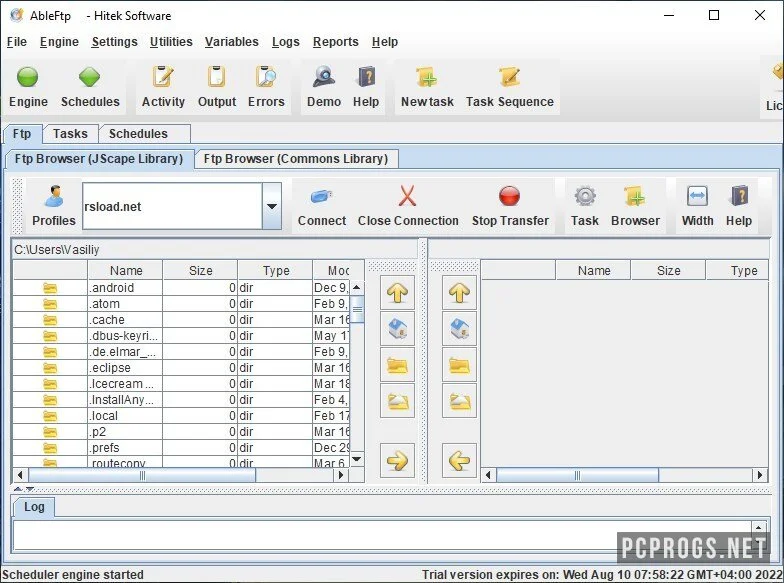
Task: Open the profile dropdown arrow
Action: tap(272, 206)
